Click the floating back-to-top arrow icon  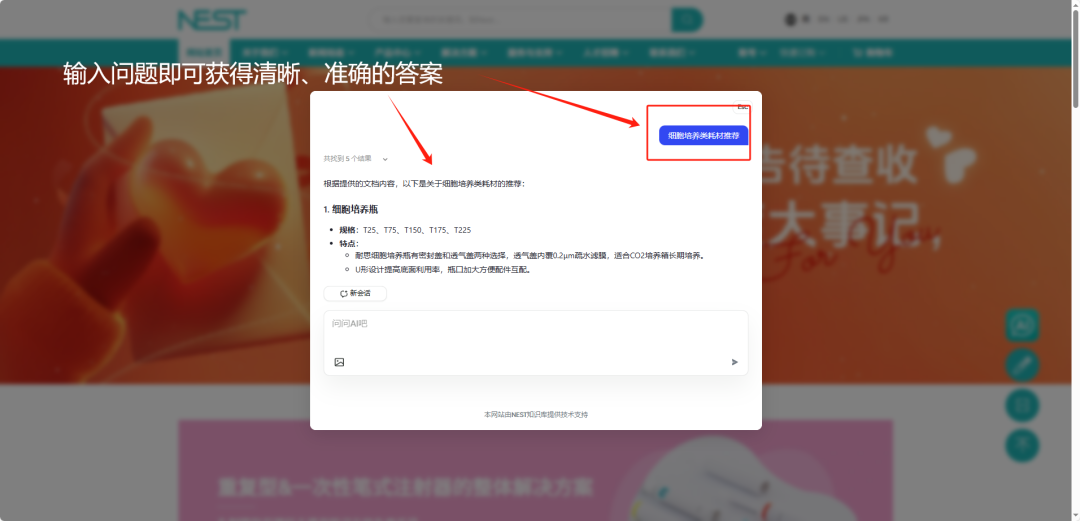1022,445
